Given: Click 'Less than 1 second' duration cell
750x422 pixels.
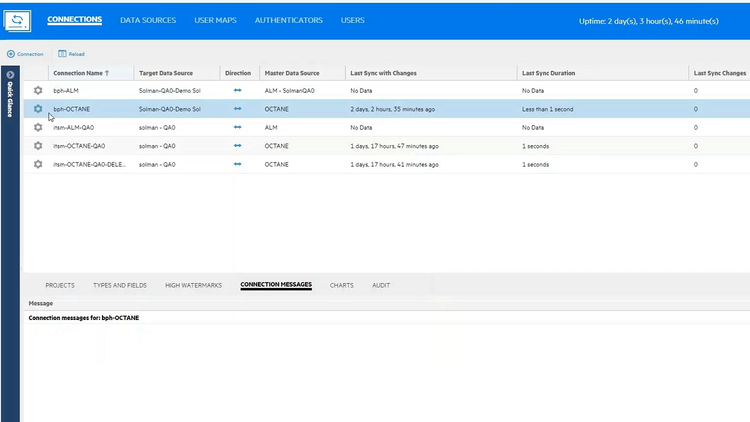Looking at the screenshot, I should pyautogui.click(x=547, y=109).
